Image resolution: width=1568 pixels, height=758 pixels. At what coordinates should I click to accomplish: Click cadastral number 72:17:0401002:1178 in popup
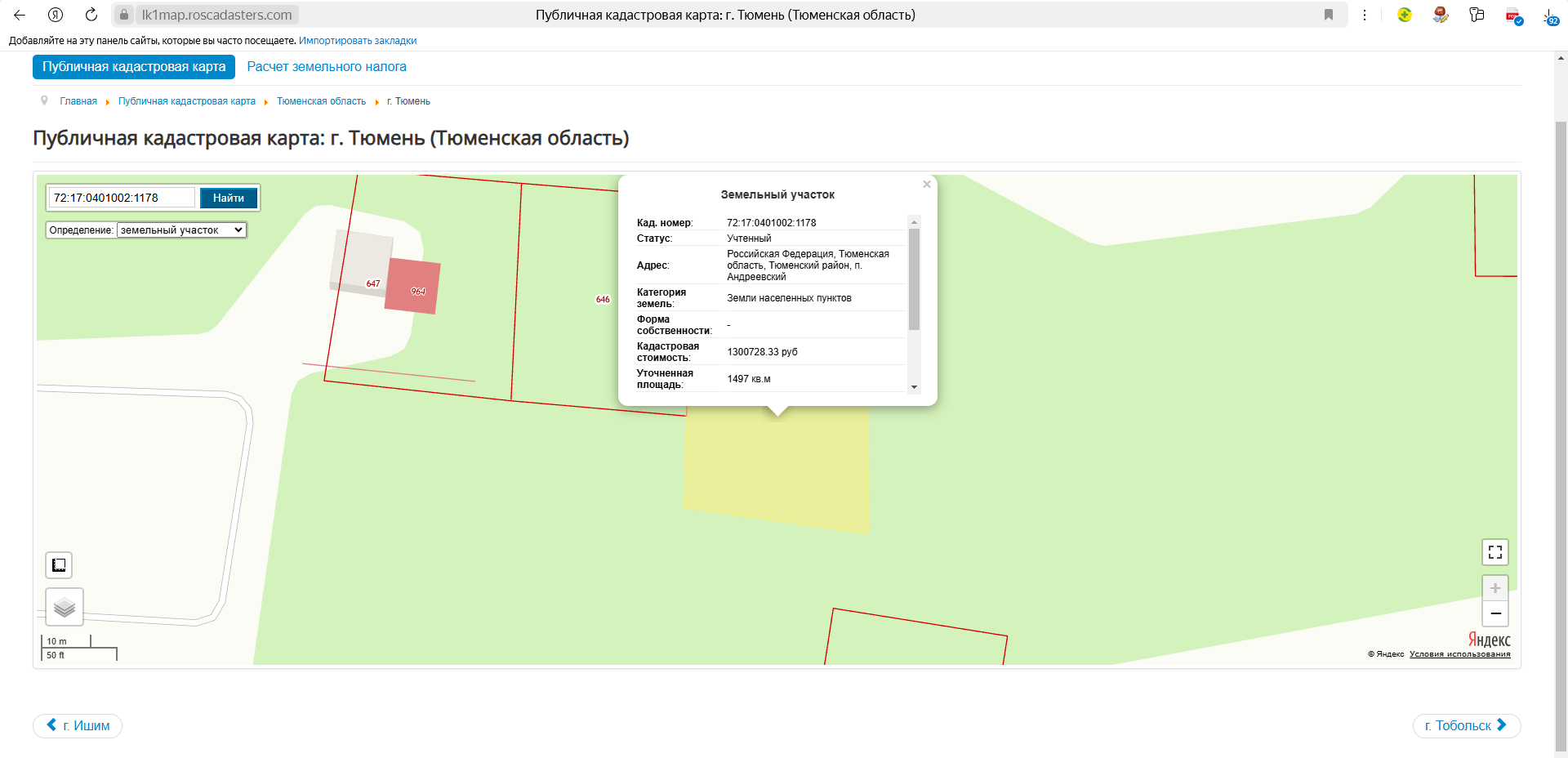click(x=771, y=223)
